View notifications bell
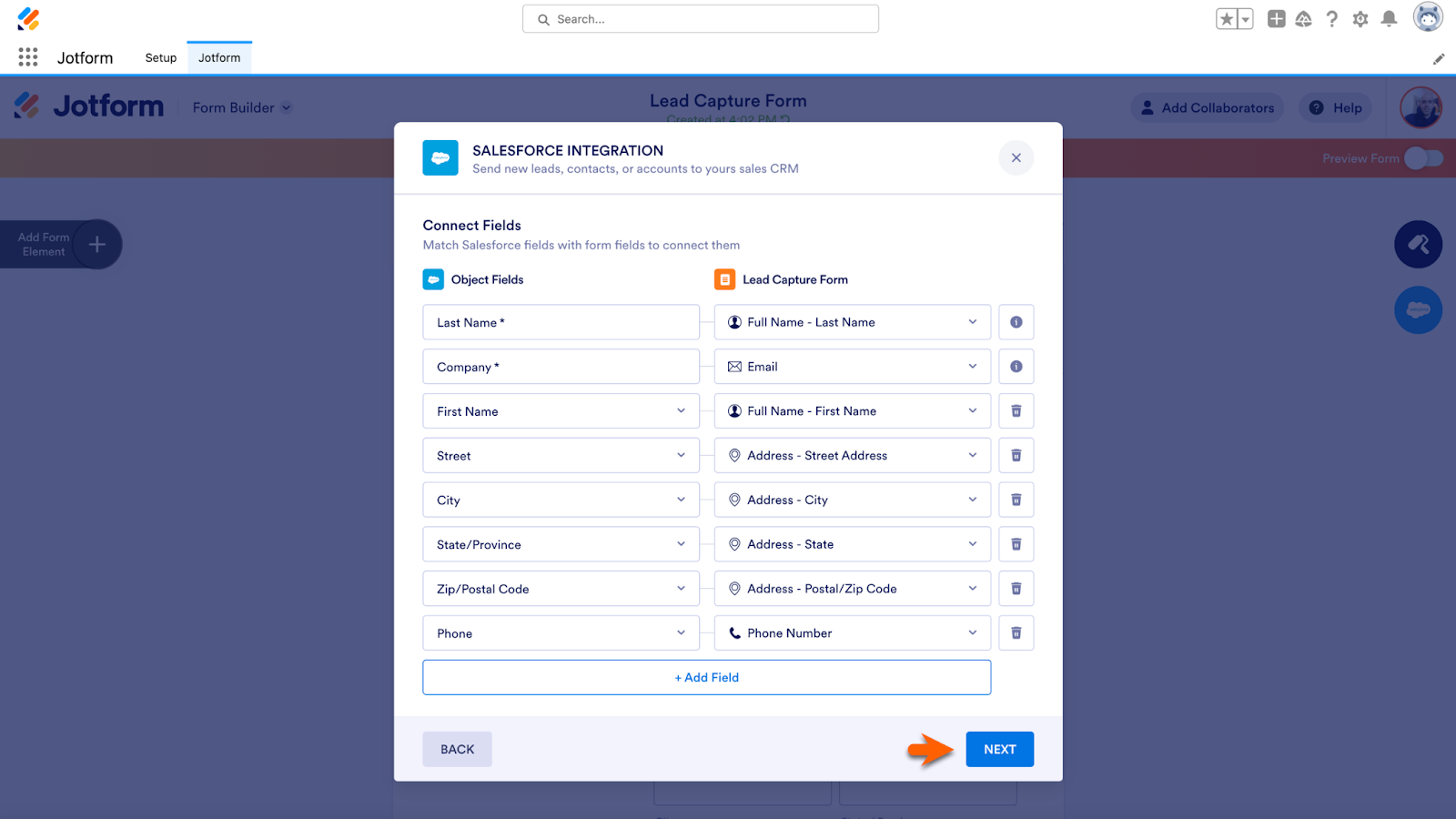Image resolution: width=1456 pixels, height=819 pixels. (1389, 19)
